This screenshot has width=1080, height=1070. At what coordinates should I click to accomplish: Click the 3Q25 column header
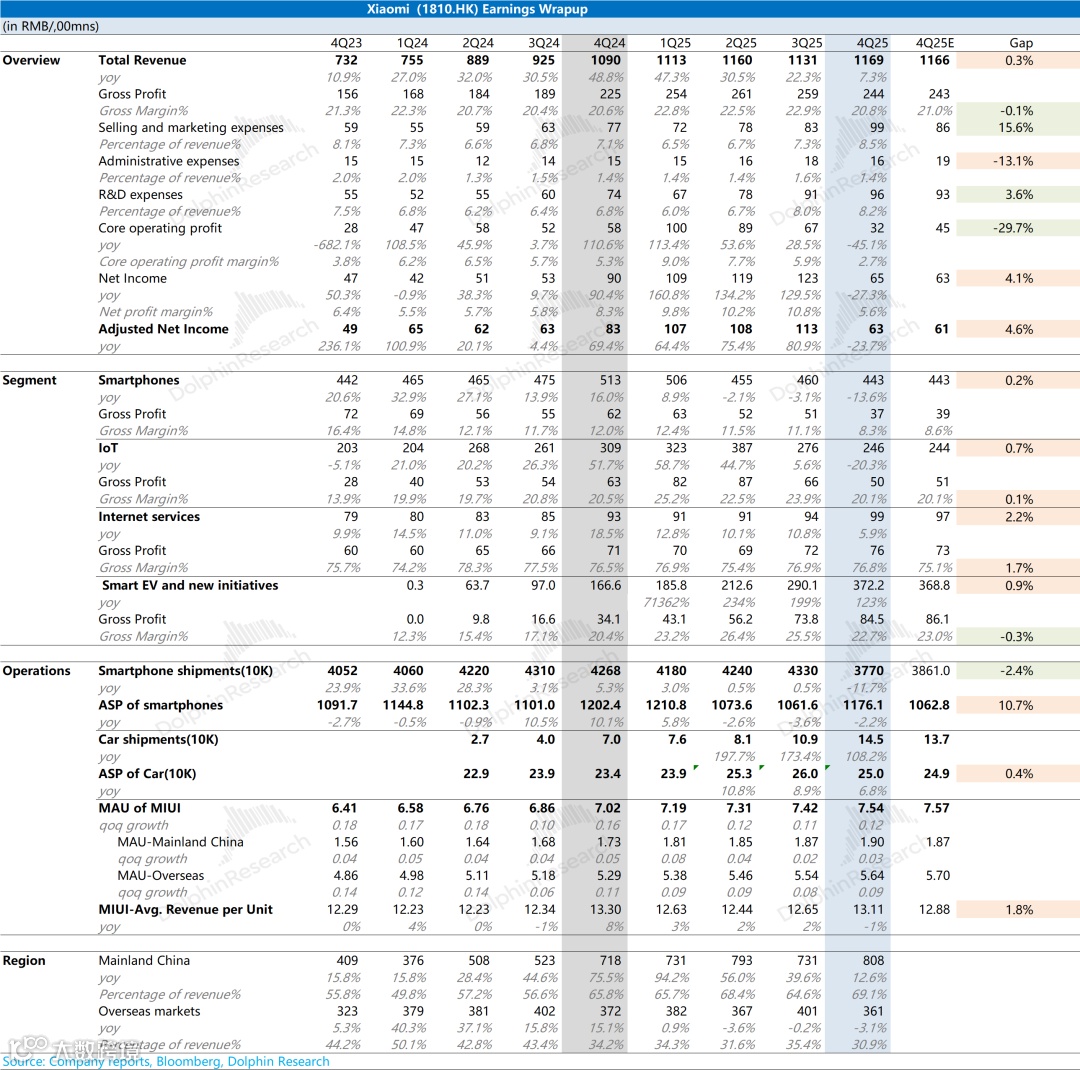806,43
